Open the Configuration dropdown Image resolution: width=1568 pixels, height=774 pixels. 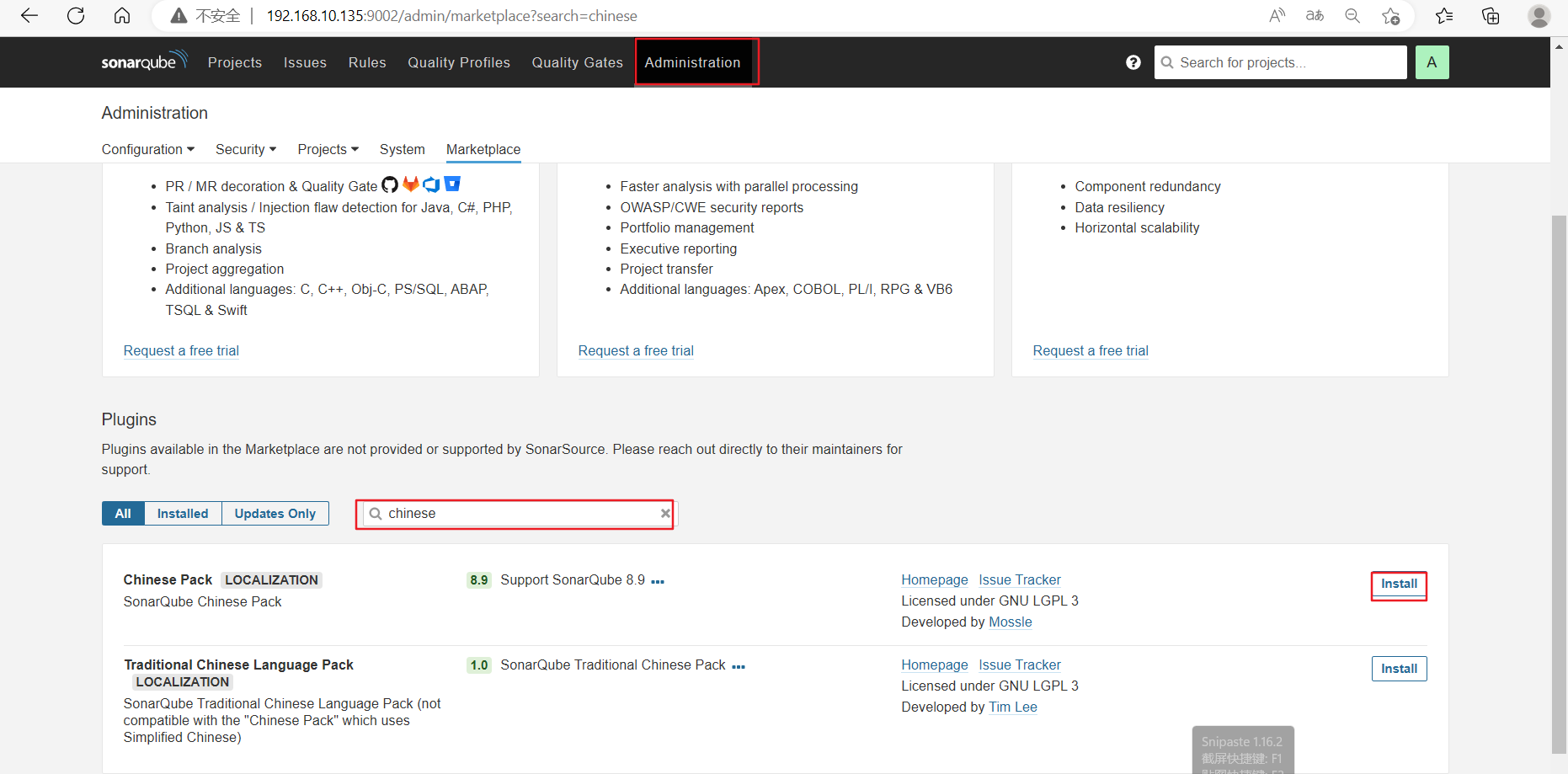click(x=148, y=149)
